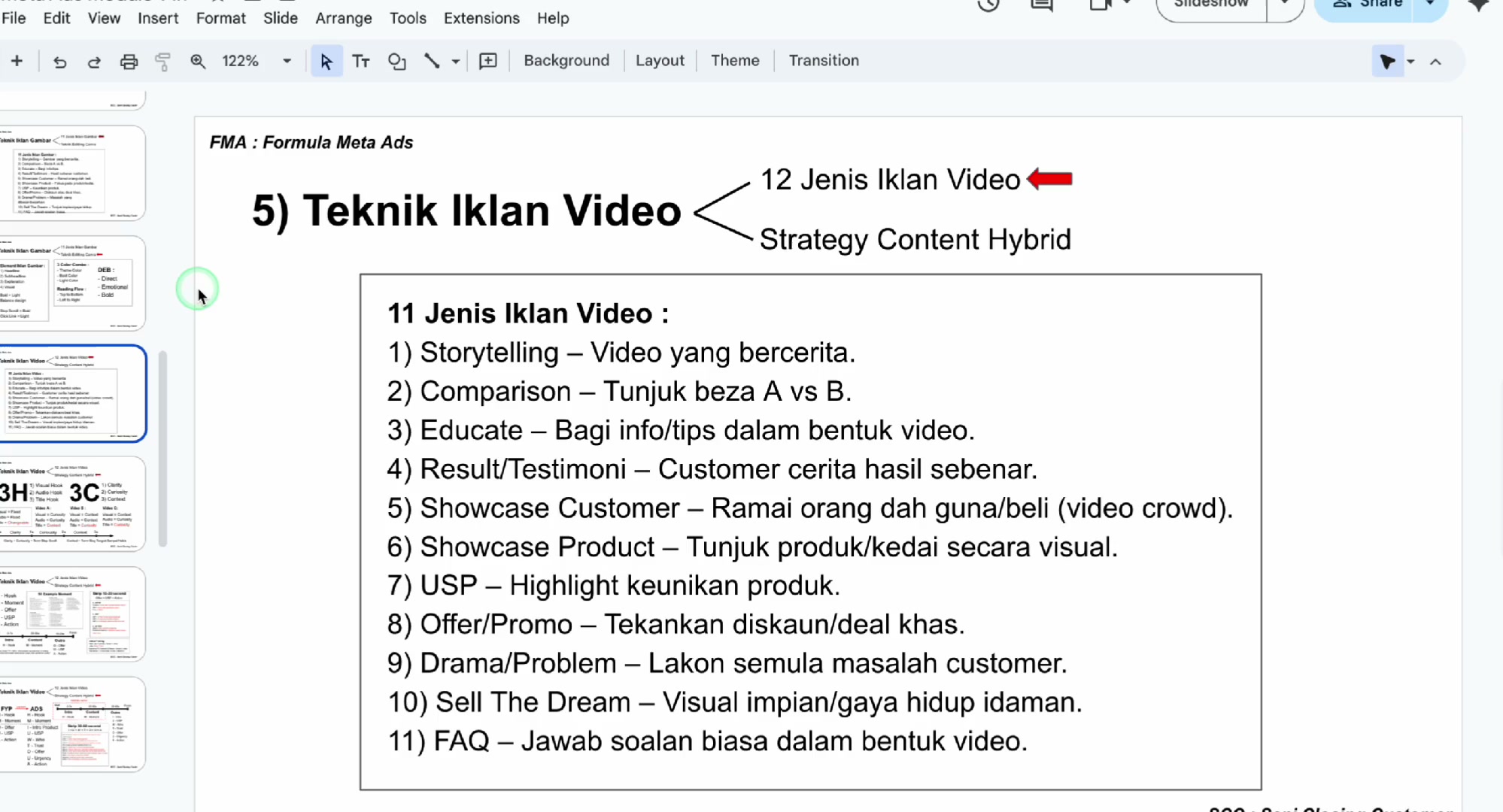Open the Extensions menu
The image size is (1503, 812).
point(481,18)
